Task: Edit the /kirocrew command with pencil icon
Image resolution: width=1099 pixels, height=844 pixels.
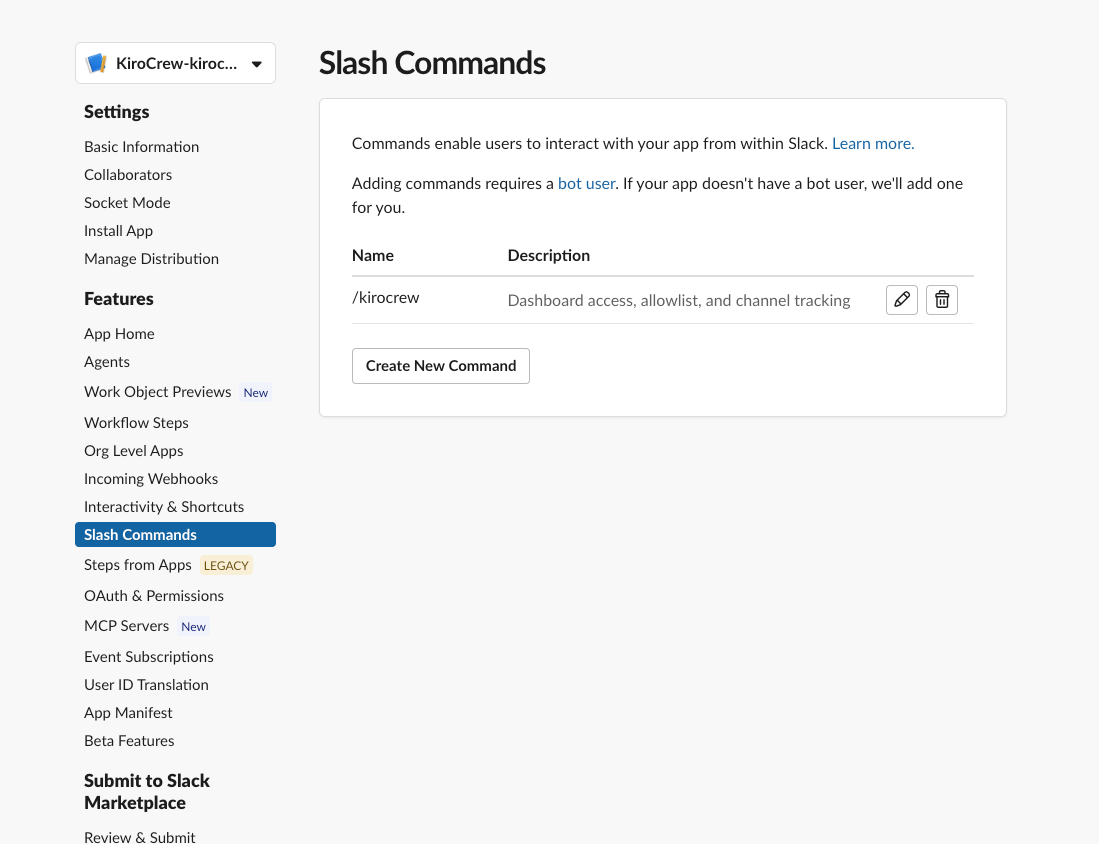Action: click(901, 300)
